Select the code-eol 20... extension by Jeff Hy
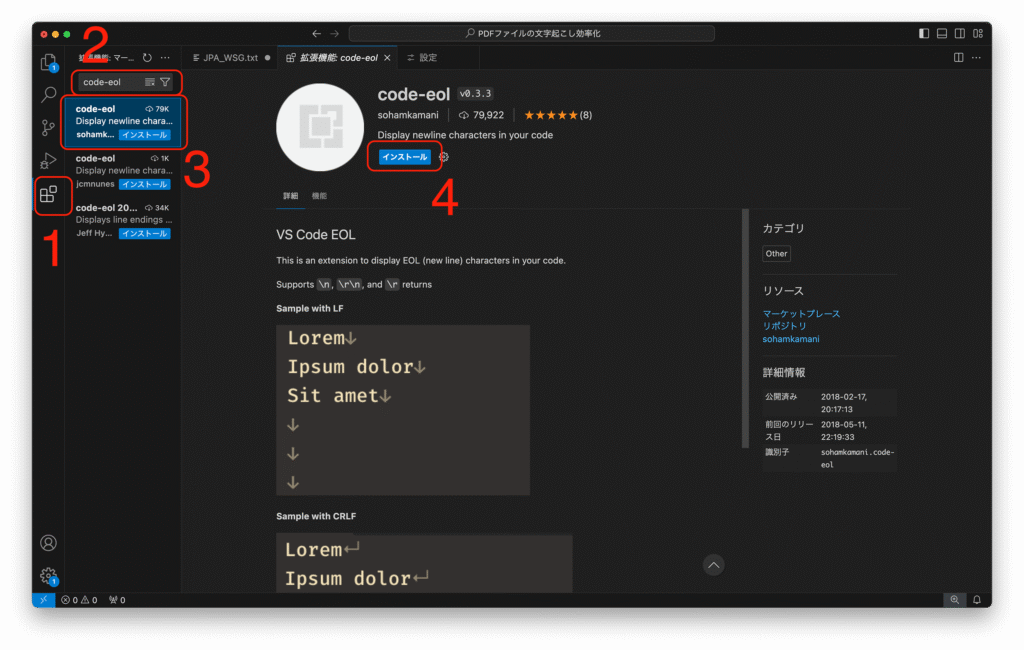This screenshot has width=1024, height=650. pos(123,221)
